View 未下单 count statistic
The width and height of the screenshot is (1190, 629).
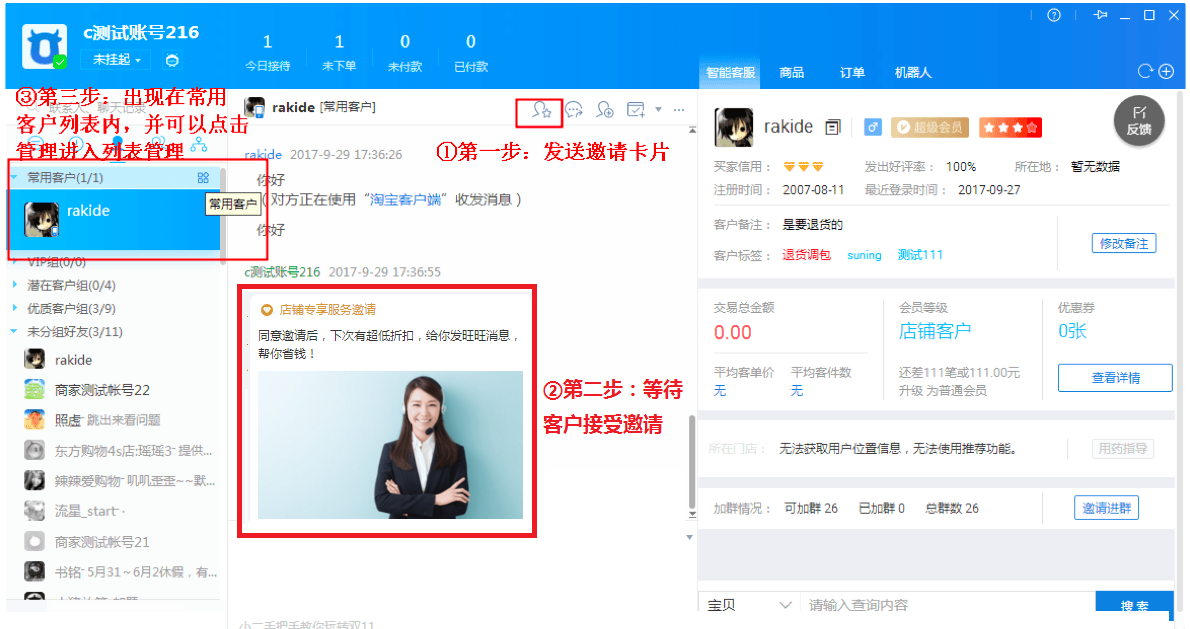click(338, 52)
